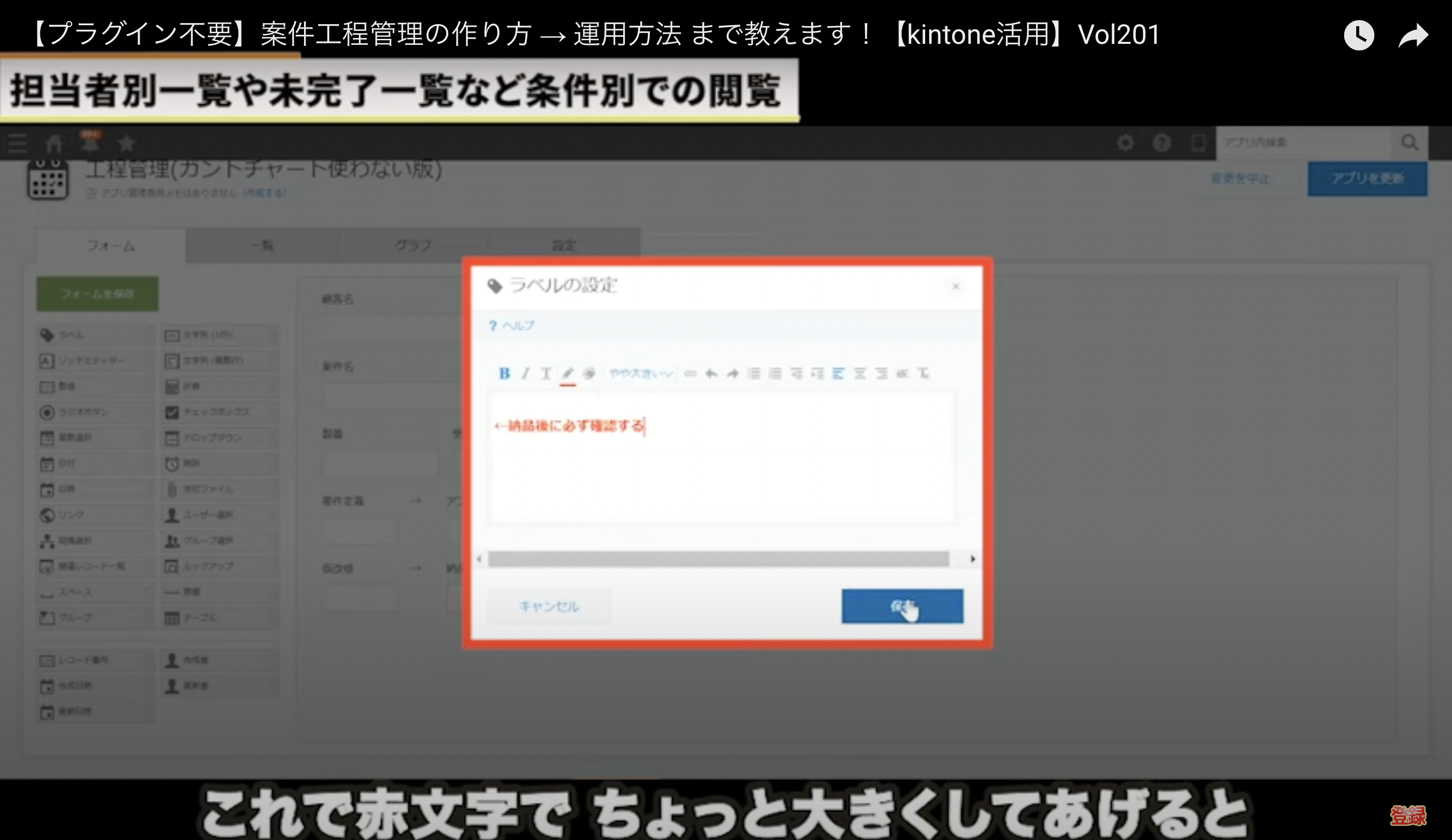Click the YouTube share arrow icon

coord(1413,36)
